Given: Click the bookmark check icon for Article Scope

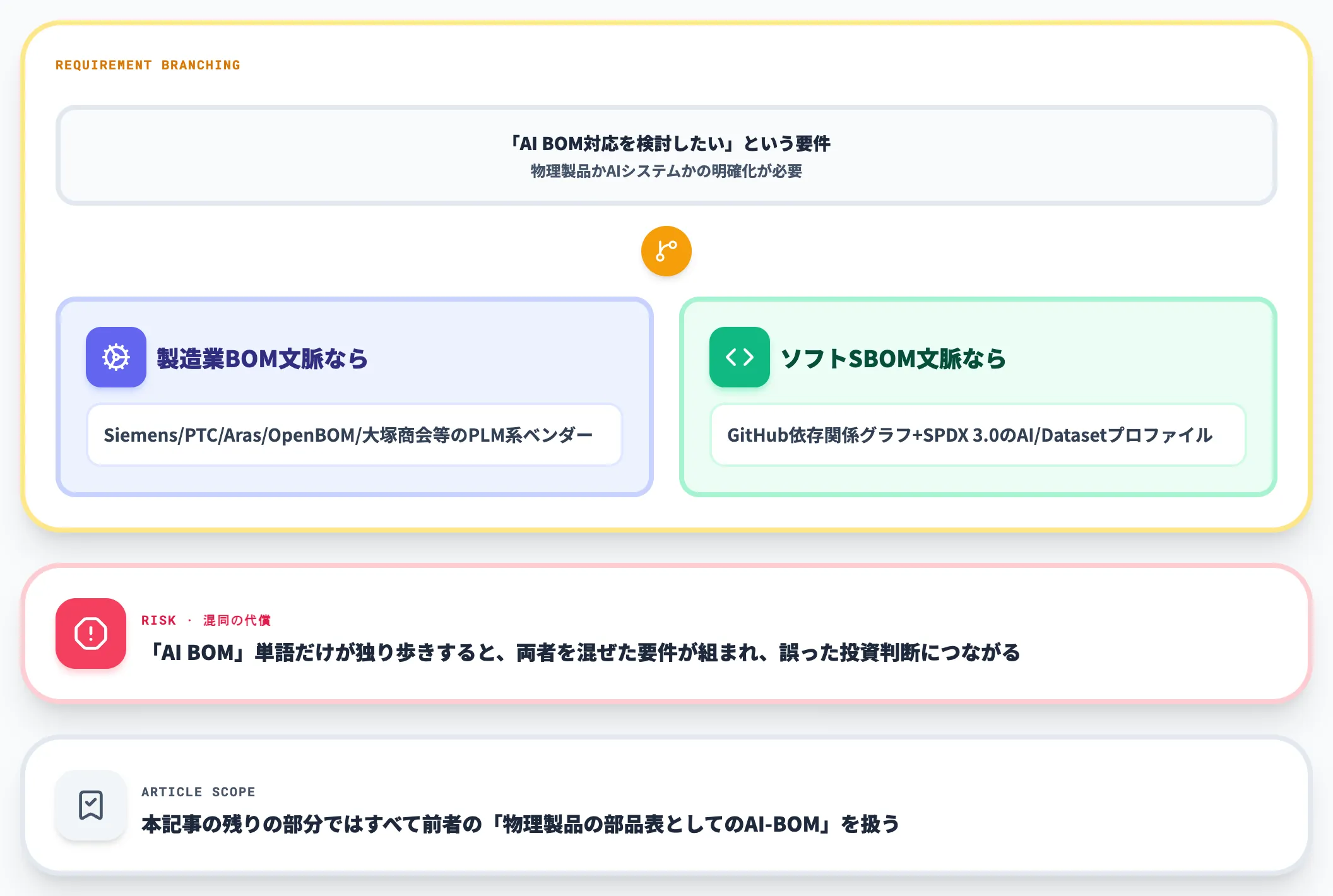Looking at the screenshot, I should pyautogui.click(x=91, y=805).
